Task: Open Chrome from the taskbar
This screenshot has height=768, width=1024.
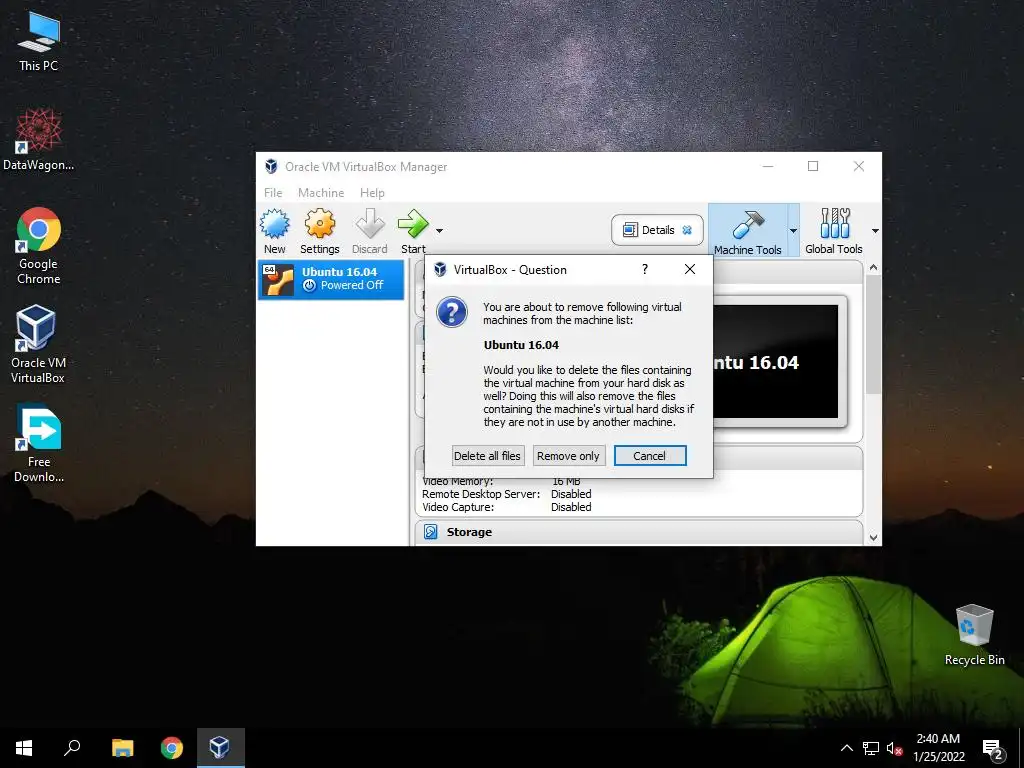Action: (172, 748)
